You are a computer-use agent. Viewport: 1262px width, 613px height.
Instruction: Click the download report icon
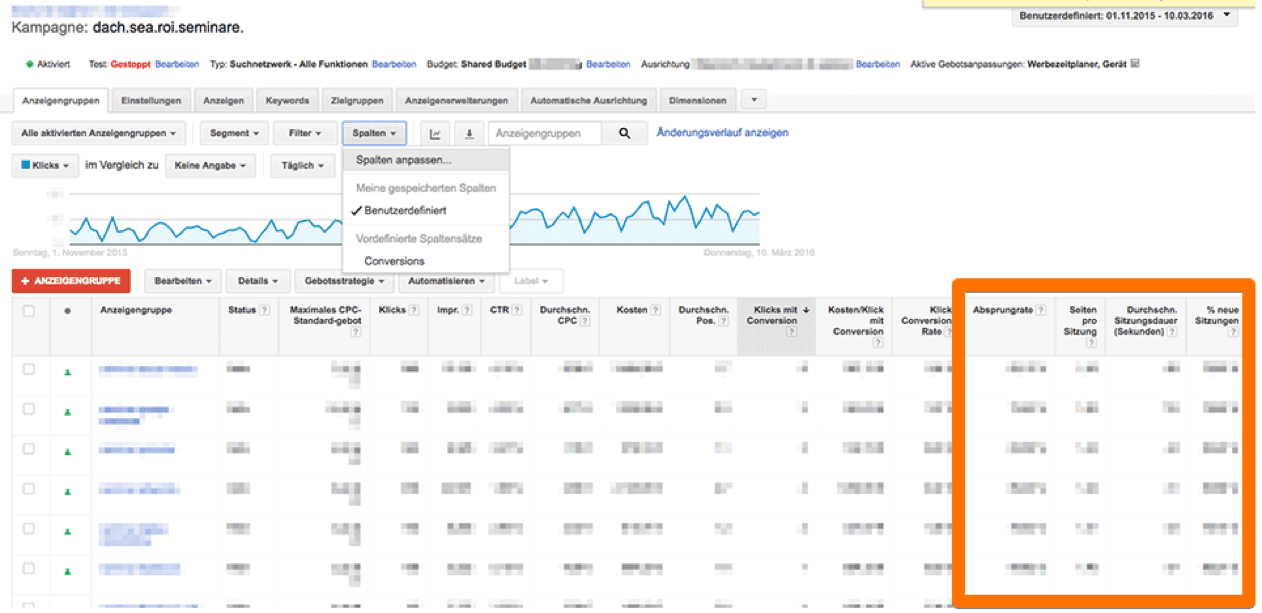click(x=468, y=132)
